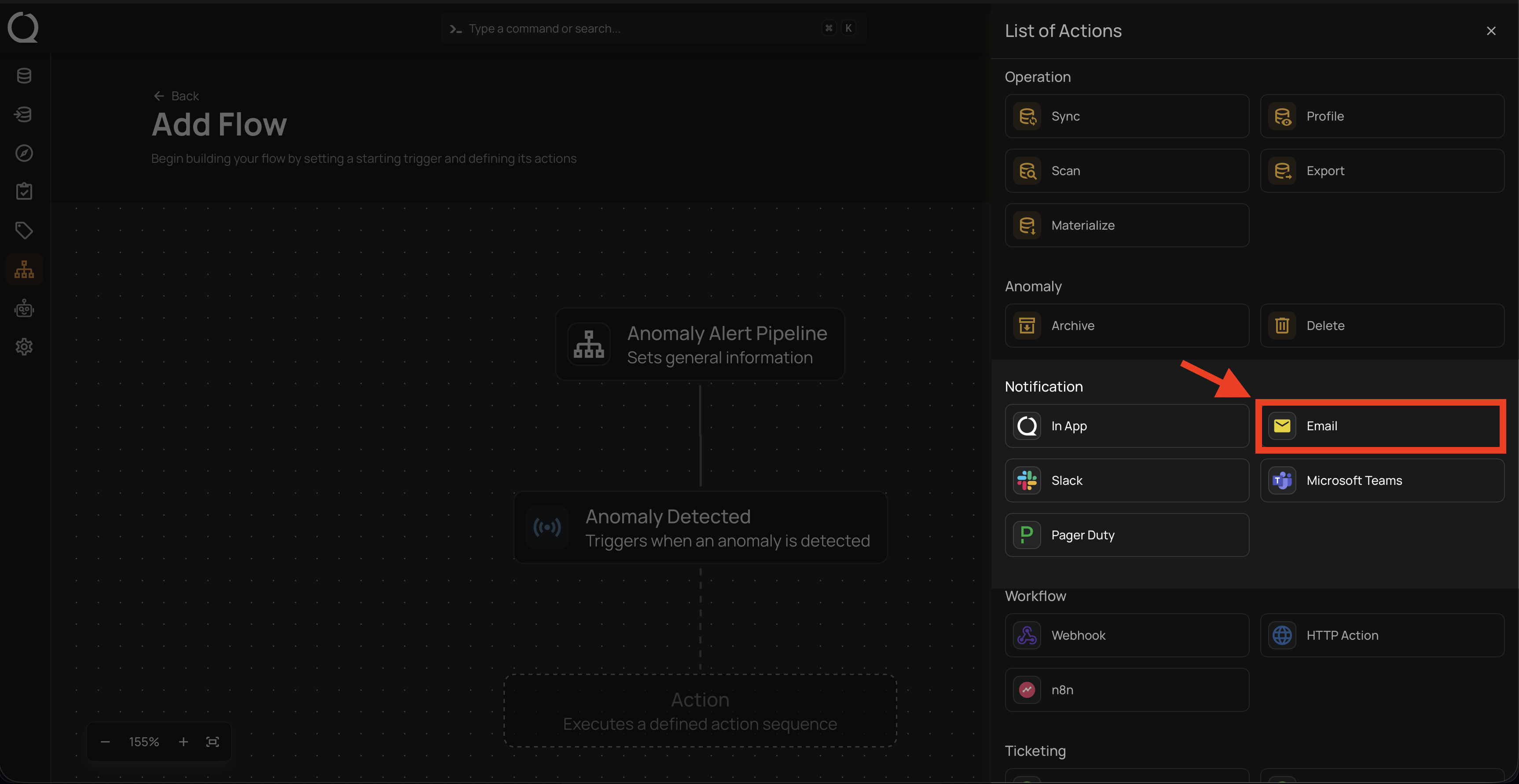Choose the Slack notification action
The image size is (1519, 784).
(x=1126, y=480)
